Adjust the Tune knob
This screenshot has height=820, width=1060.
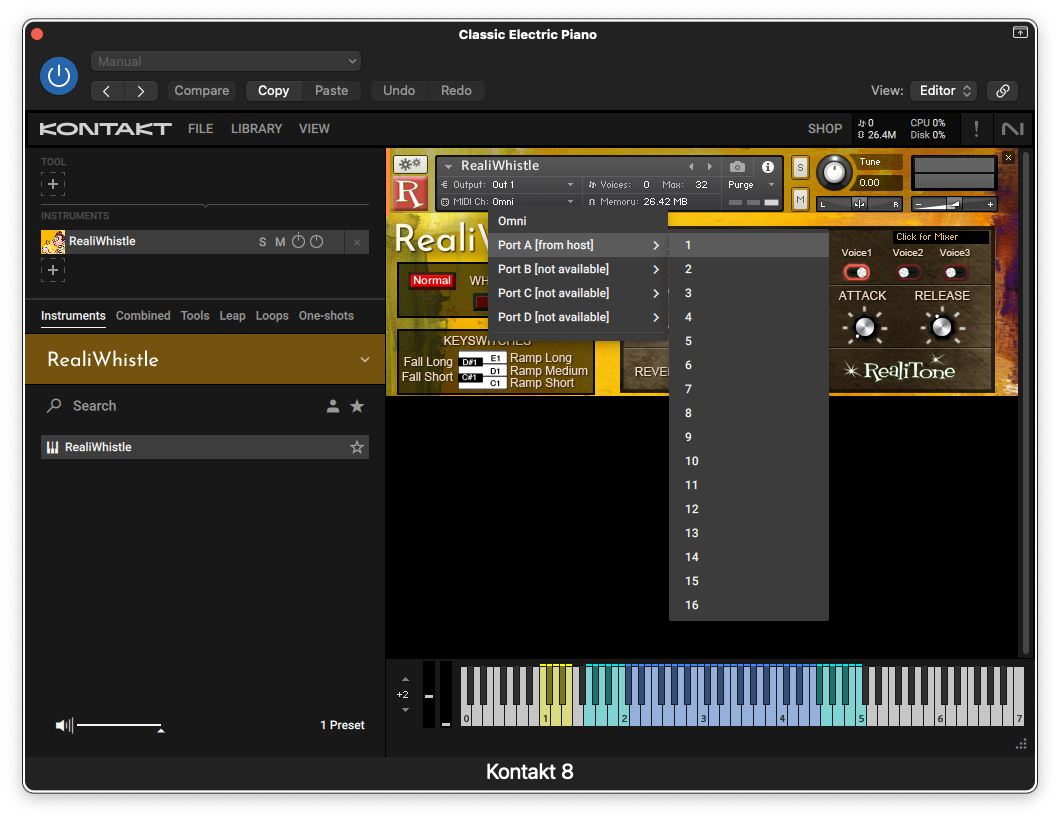(834, 172)
